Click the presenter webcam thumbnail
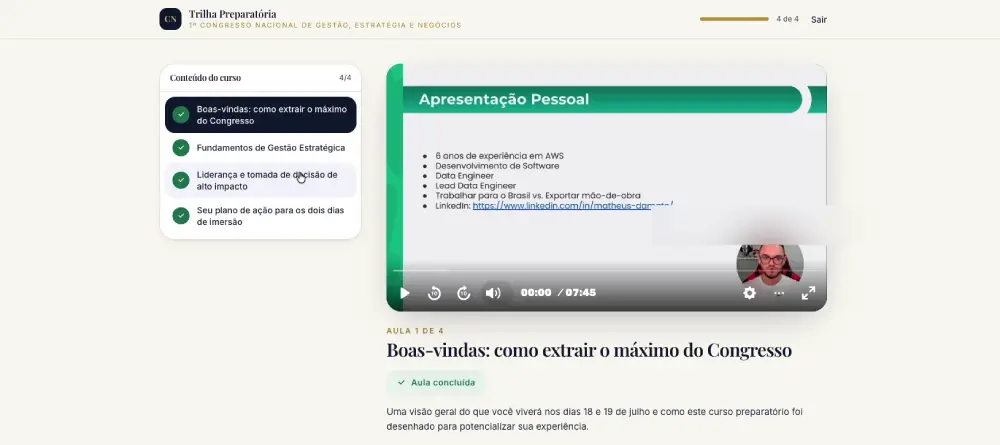The image size is (1000, 445). click(770, 263)
